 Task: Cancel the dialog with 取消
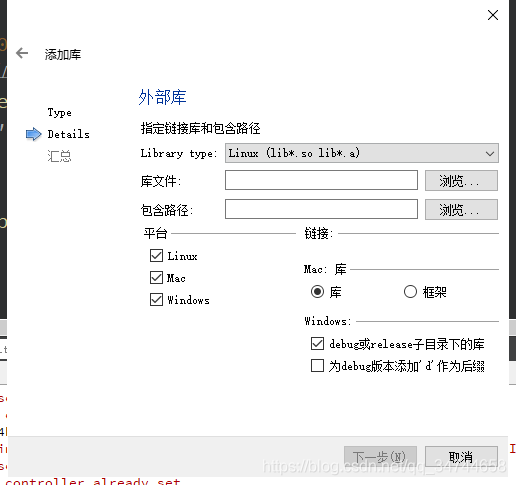pyautogui.click(x=461, y=456)
